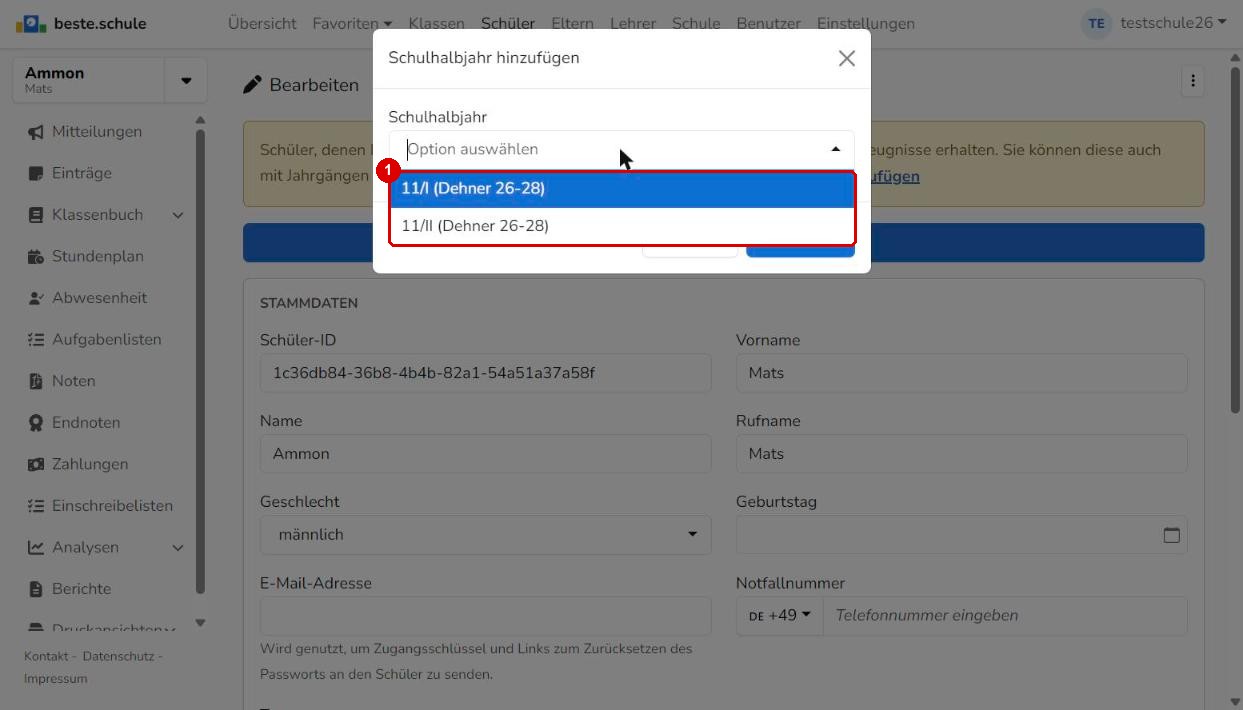
Task: Click the Einträge note icon
Action: [x=36, y=173]
